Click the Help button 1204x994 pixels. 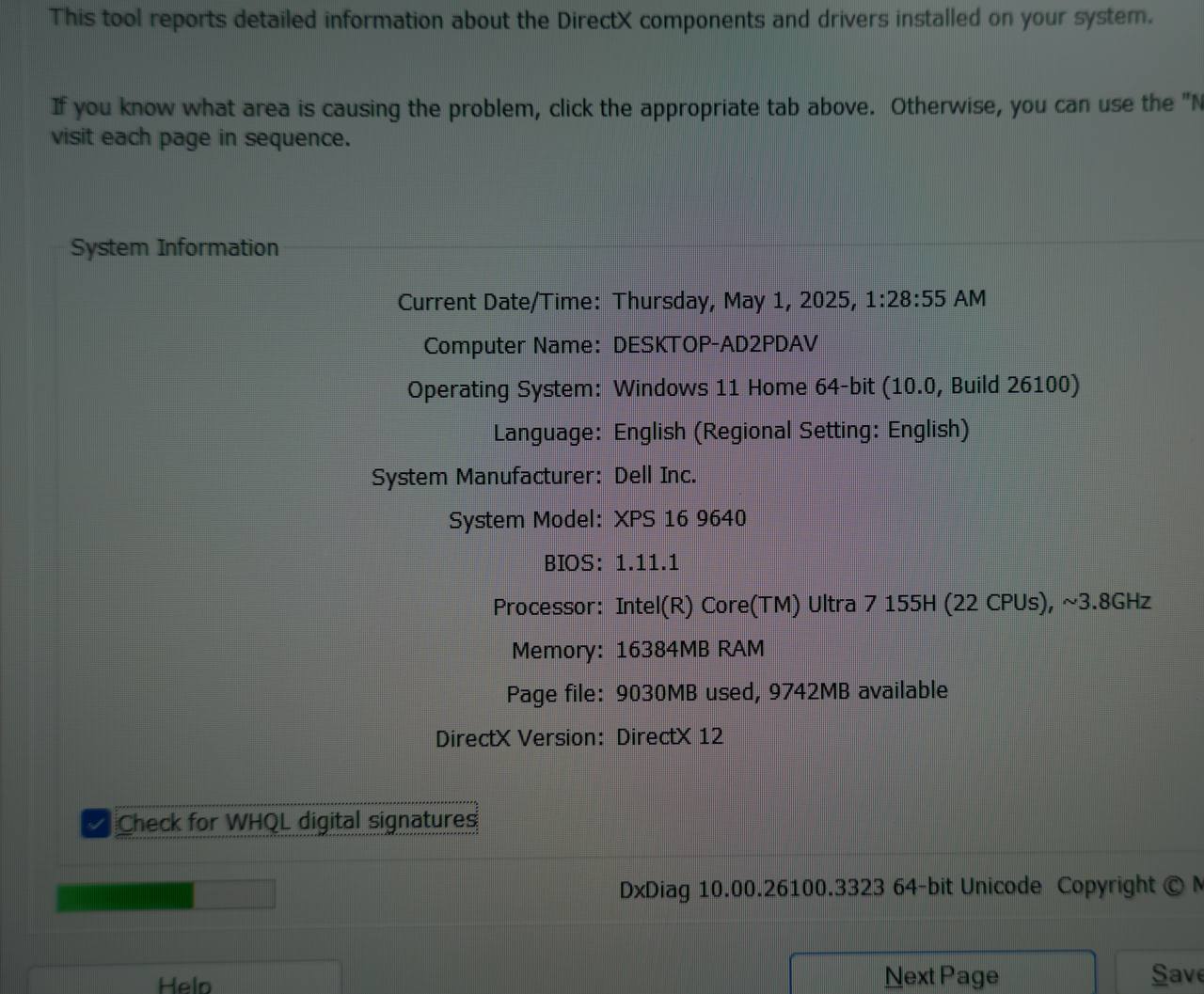pyautogui.click(x=185, y=983)
